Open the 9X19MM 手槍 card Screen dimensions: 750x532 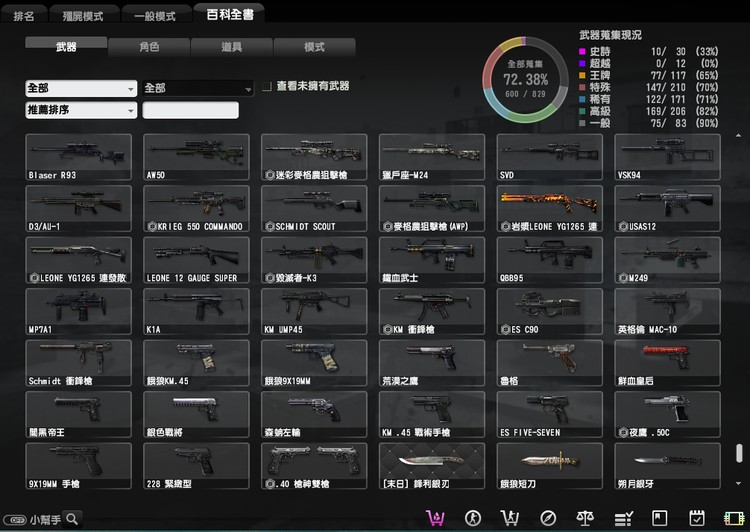pos(78,466)
